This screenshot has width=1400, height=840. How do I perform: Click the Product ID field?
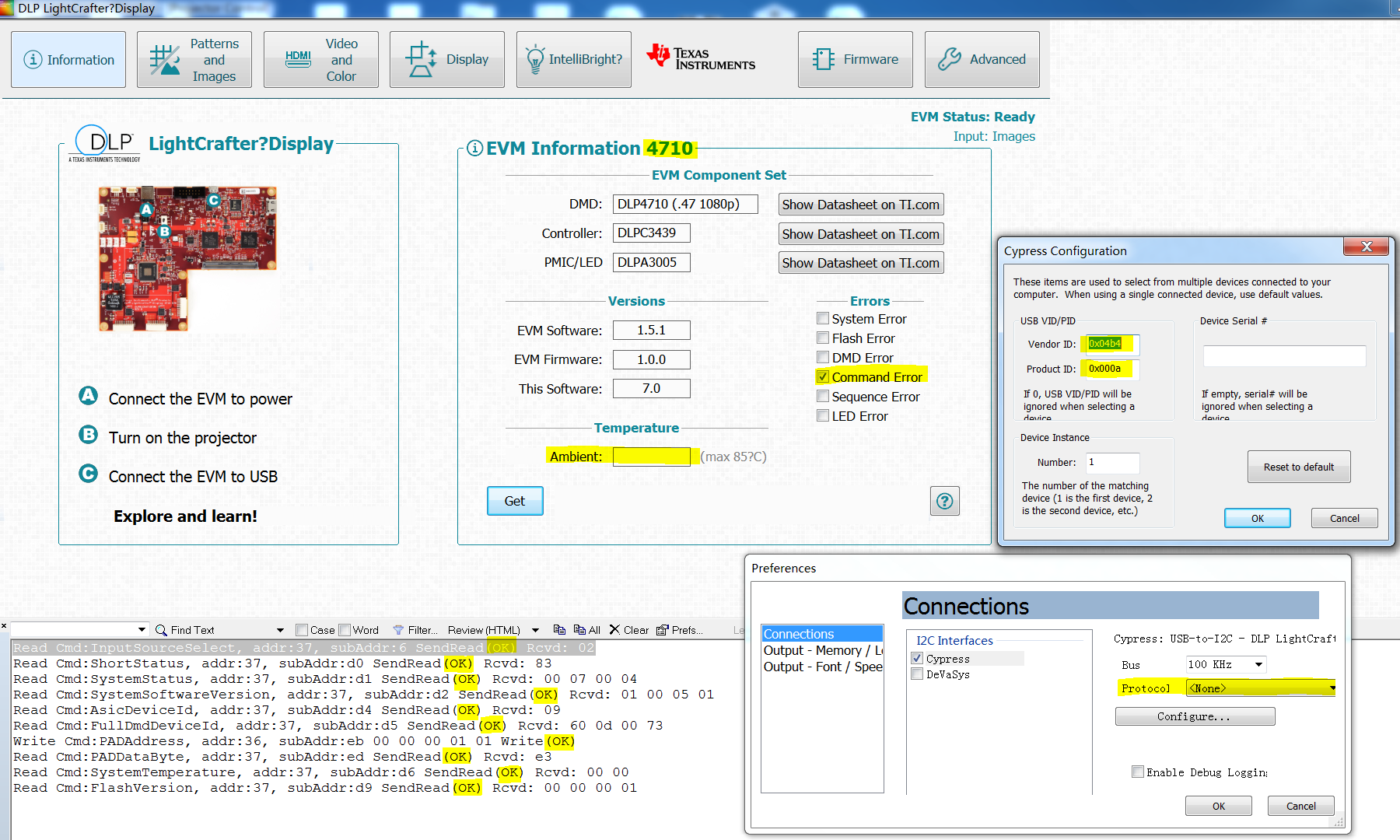pos(1112,369)
